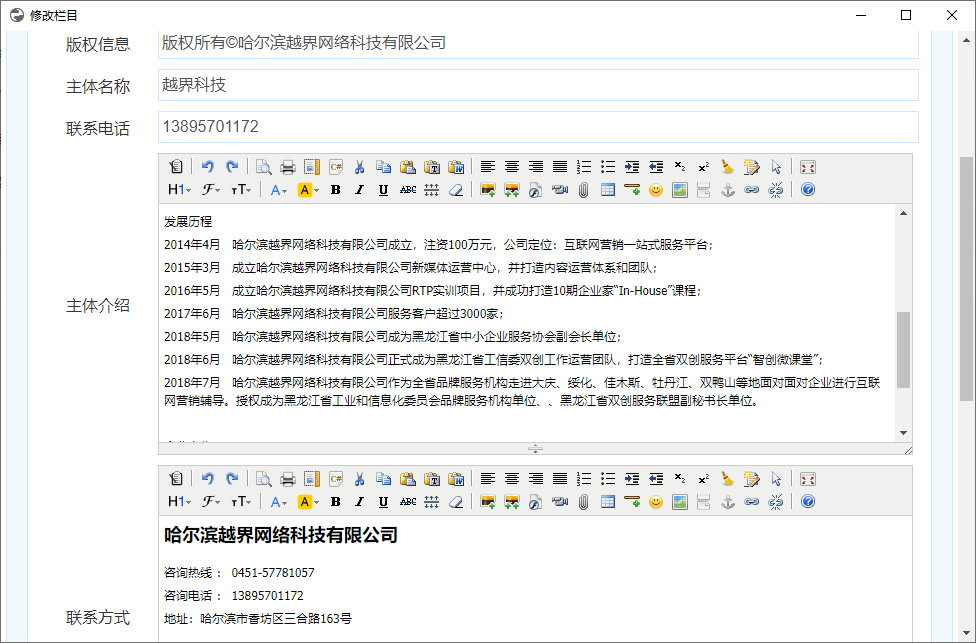Insert anchor in 主体介绍 editor
Screen dimensions: 976x643
(x=728, y=190)
